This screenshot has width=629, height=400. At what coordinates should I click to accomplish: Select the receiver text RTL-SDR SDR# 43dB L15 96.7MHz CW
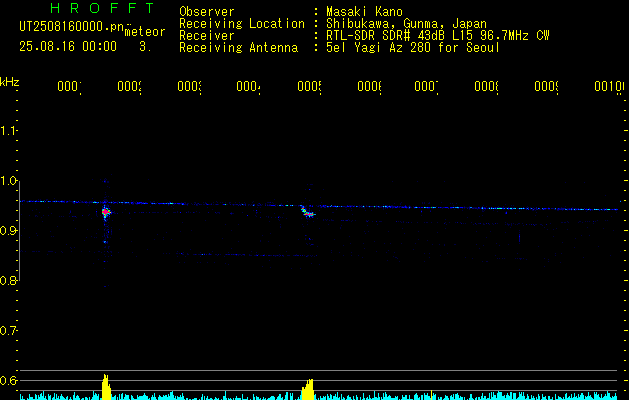(438, 36)
